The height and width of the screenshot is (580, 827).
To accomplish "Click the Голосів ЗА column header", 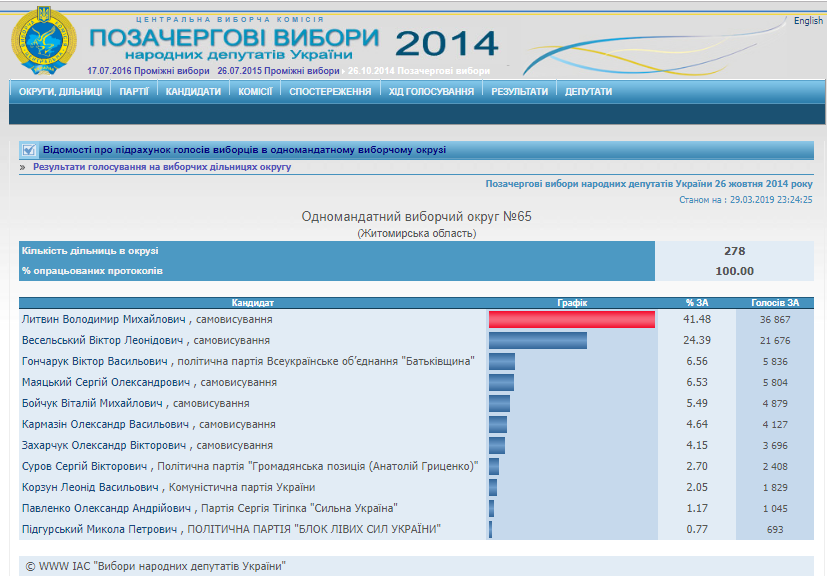I will [x=775, y=303].
